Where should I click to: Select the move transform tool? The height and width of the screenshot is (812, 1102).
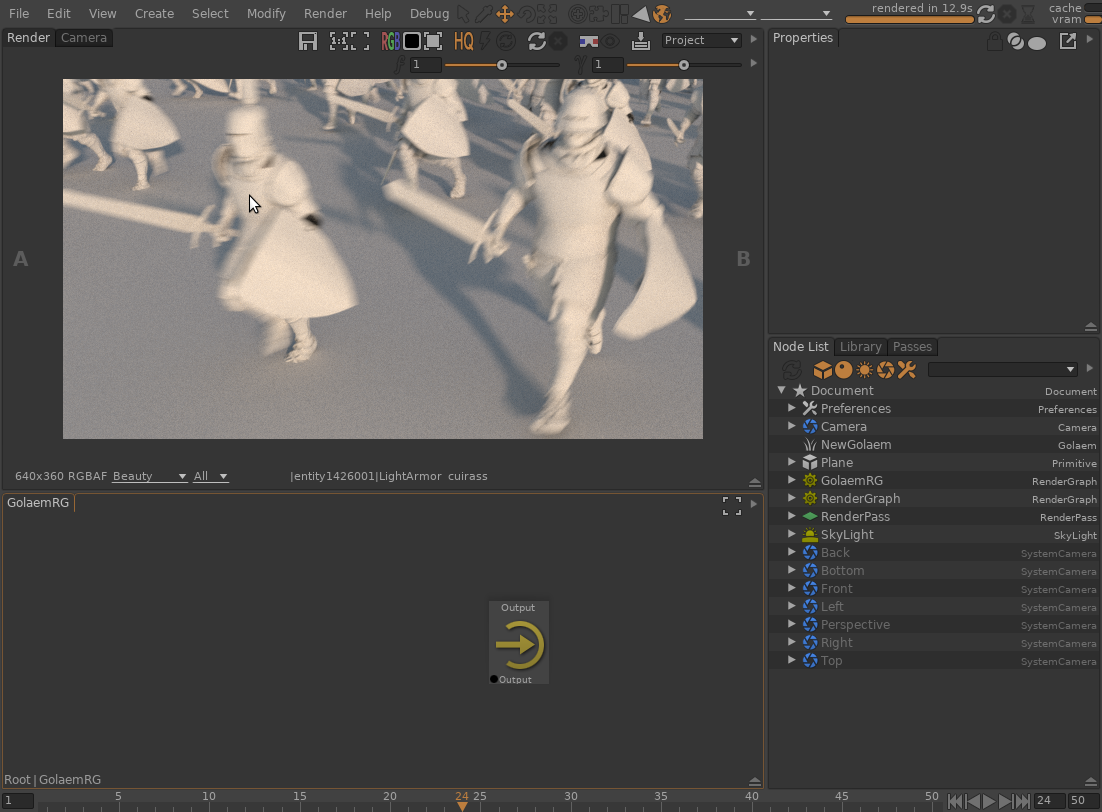[x=504, y=14]
